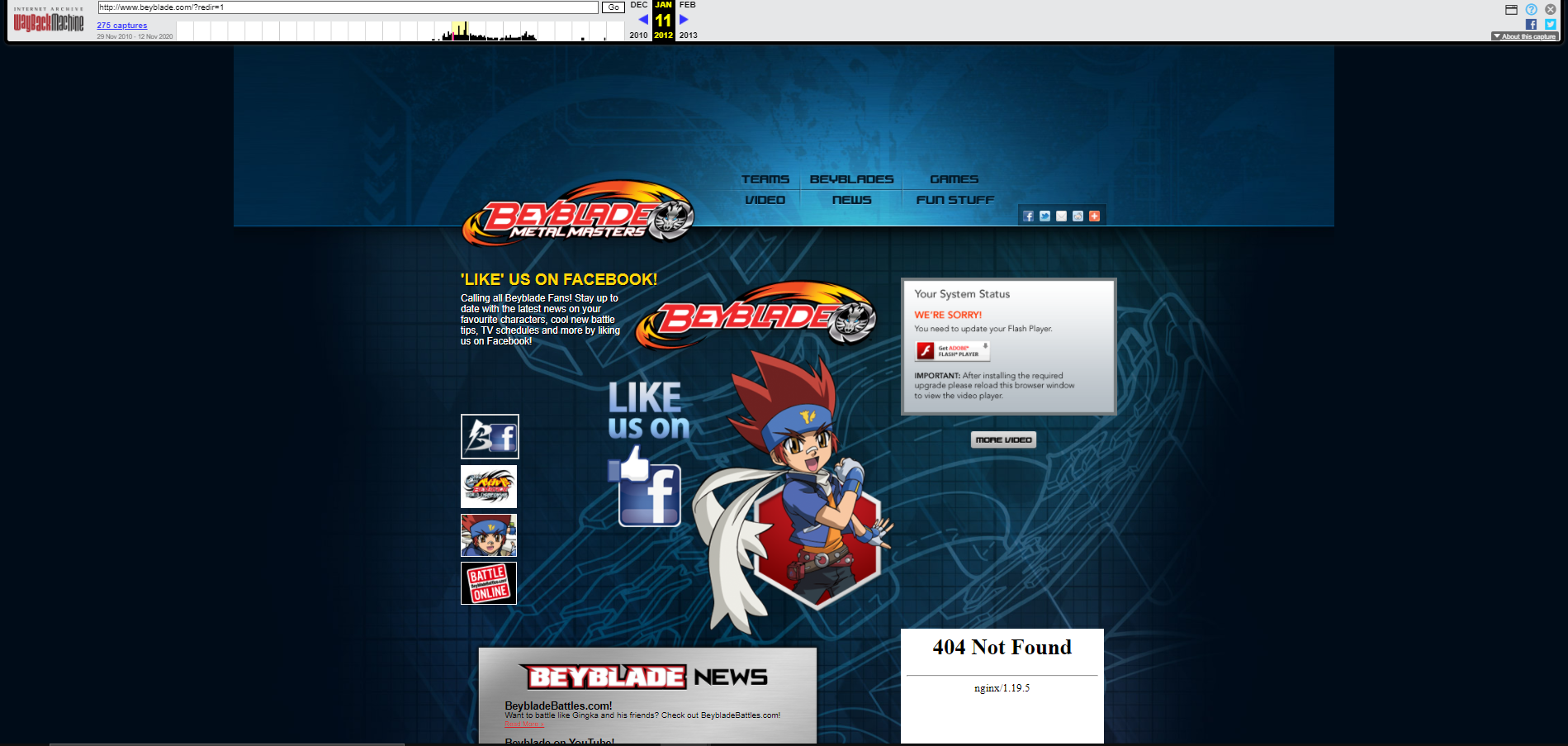Close the Wayback Machine toolbar
Image resolution: width=1568 pixels, height=746 pixels.
pos(1551,10)
